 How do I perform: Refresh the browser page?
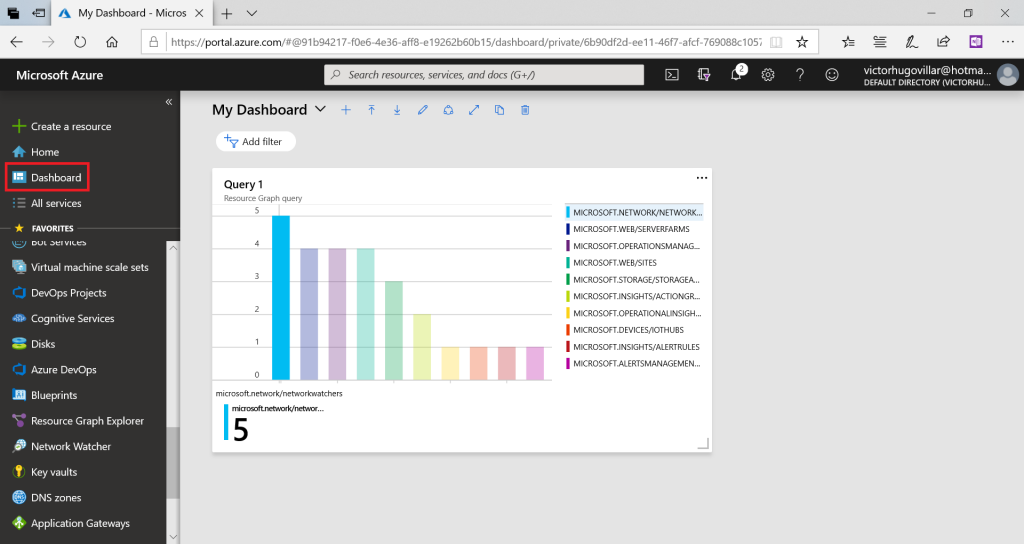point(80,42)
